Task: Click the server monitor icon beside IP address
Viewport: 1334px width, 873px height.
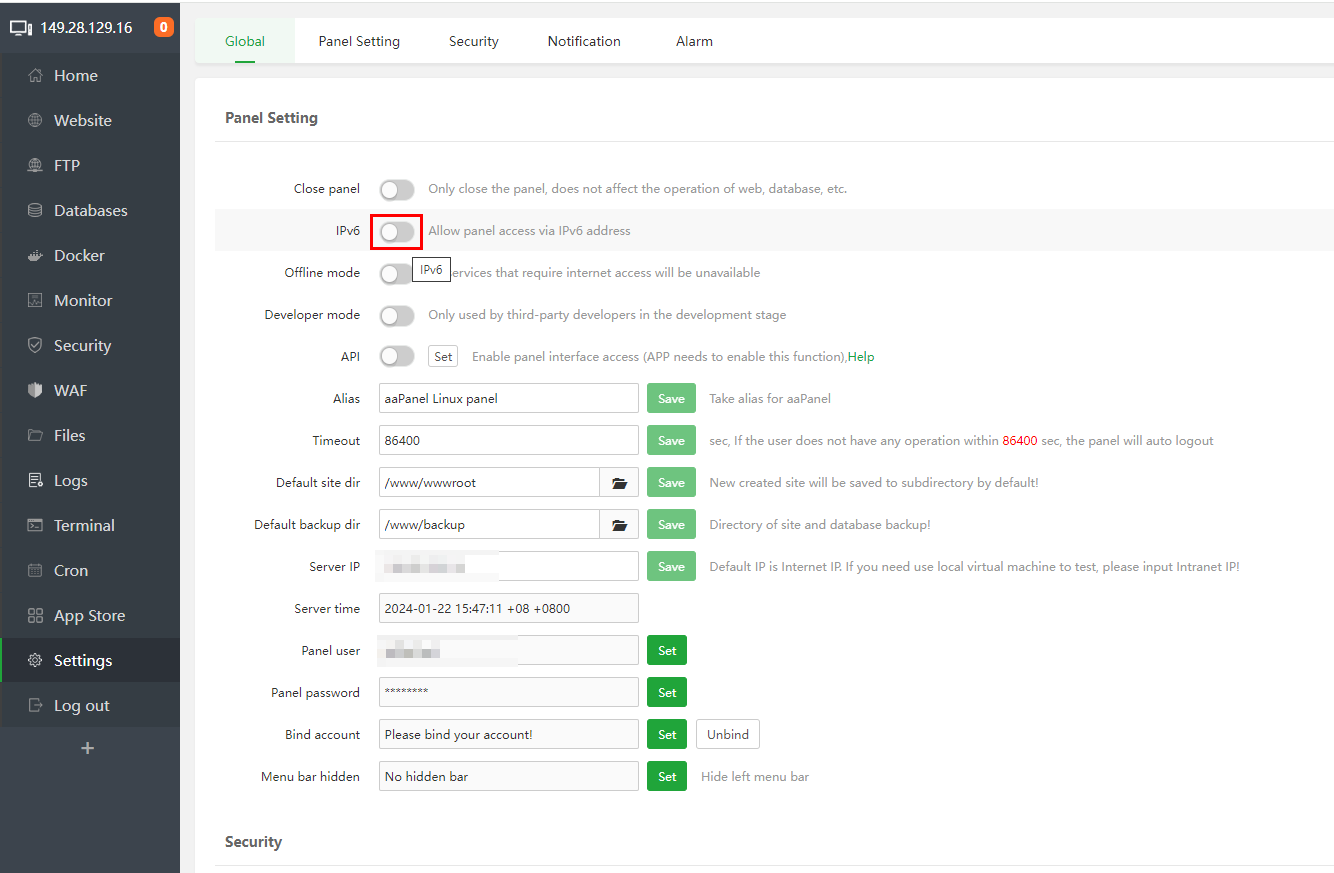Action: [21, 28]
